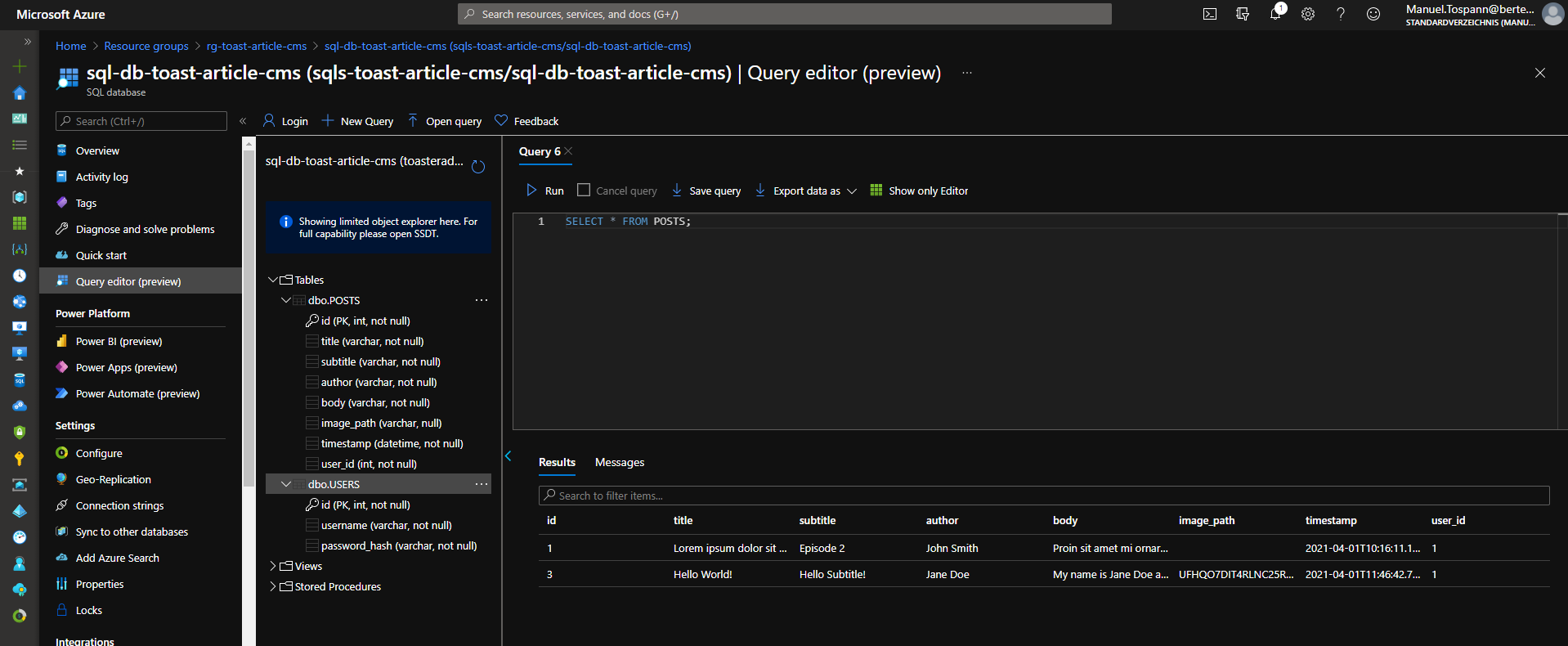Open Directory and subscription filter icon
Image resolution: width=1568 pixels, height=646 pixels.
pos(1243,14)
